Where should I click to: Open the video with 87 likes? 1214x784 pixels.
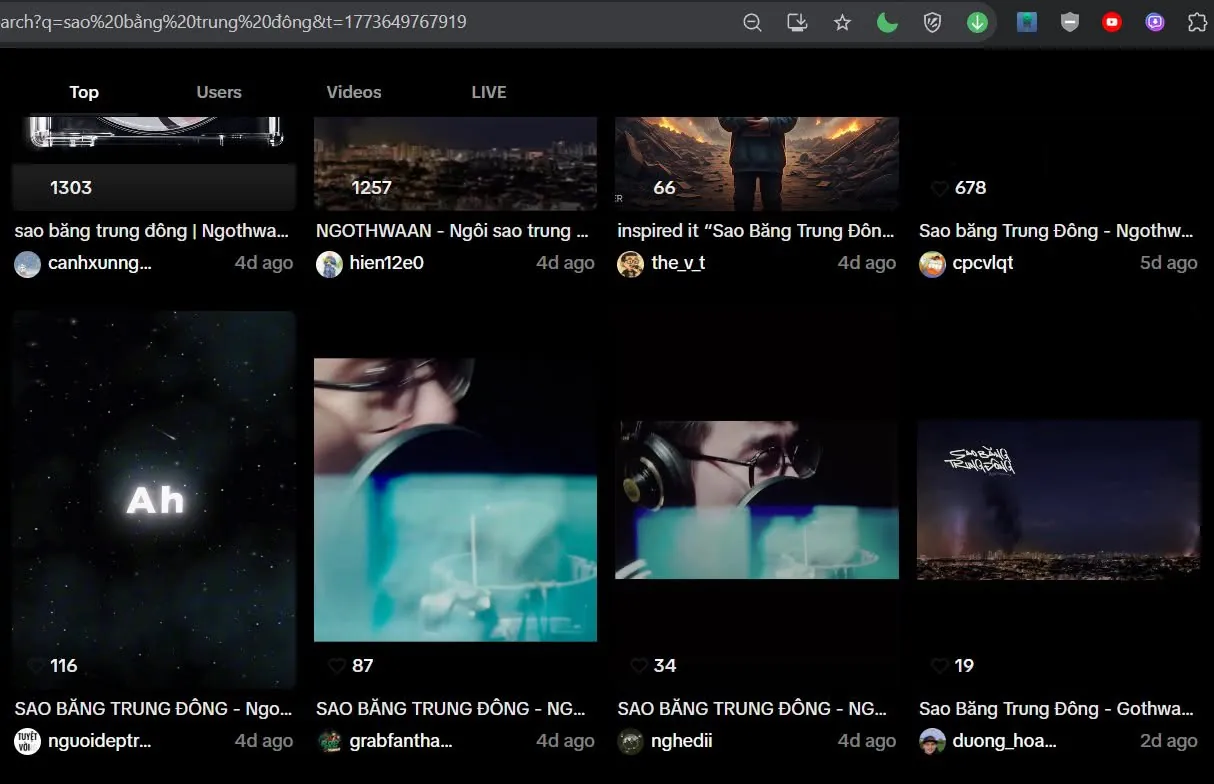click(x=455, y=500)
